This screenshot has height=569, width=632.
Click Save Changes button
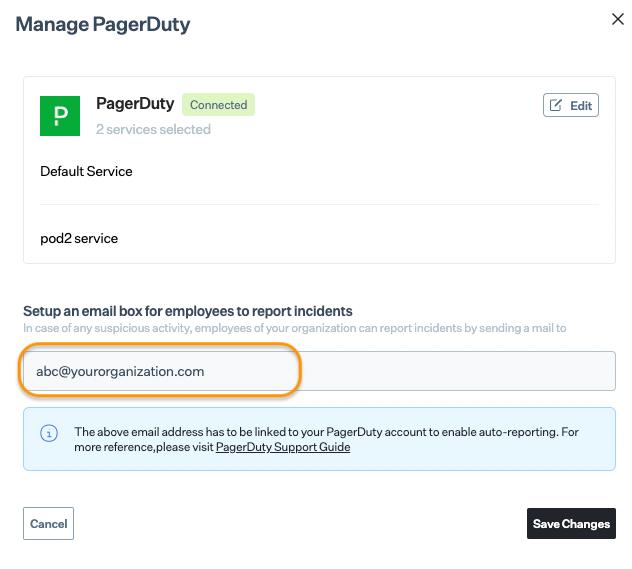tap(571, 523)
